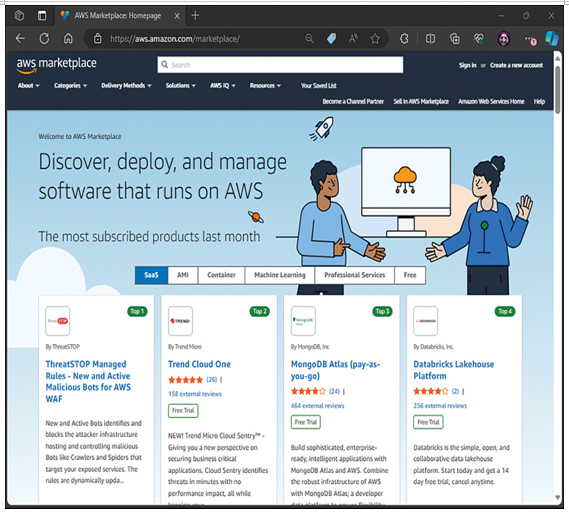The height and width of the screenshot is (514, 569).
Task: Click the page vertical scrollbar thumb
Action: [x=558, y=90]
